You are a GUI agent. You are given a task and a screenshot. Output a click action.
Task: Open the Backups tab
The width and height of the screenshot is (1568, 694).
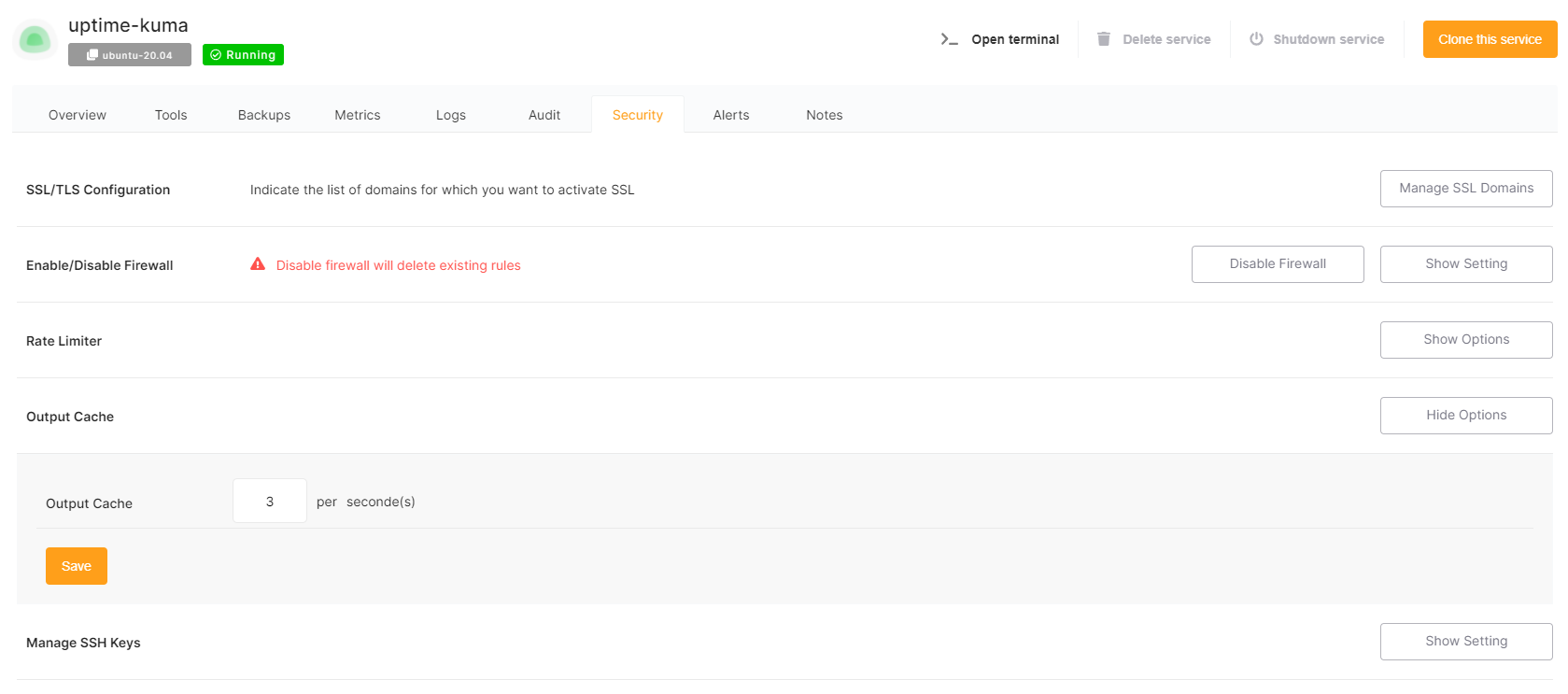click(x=264, y=115)
